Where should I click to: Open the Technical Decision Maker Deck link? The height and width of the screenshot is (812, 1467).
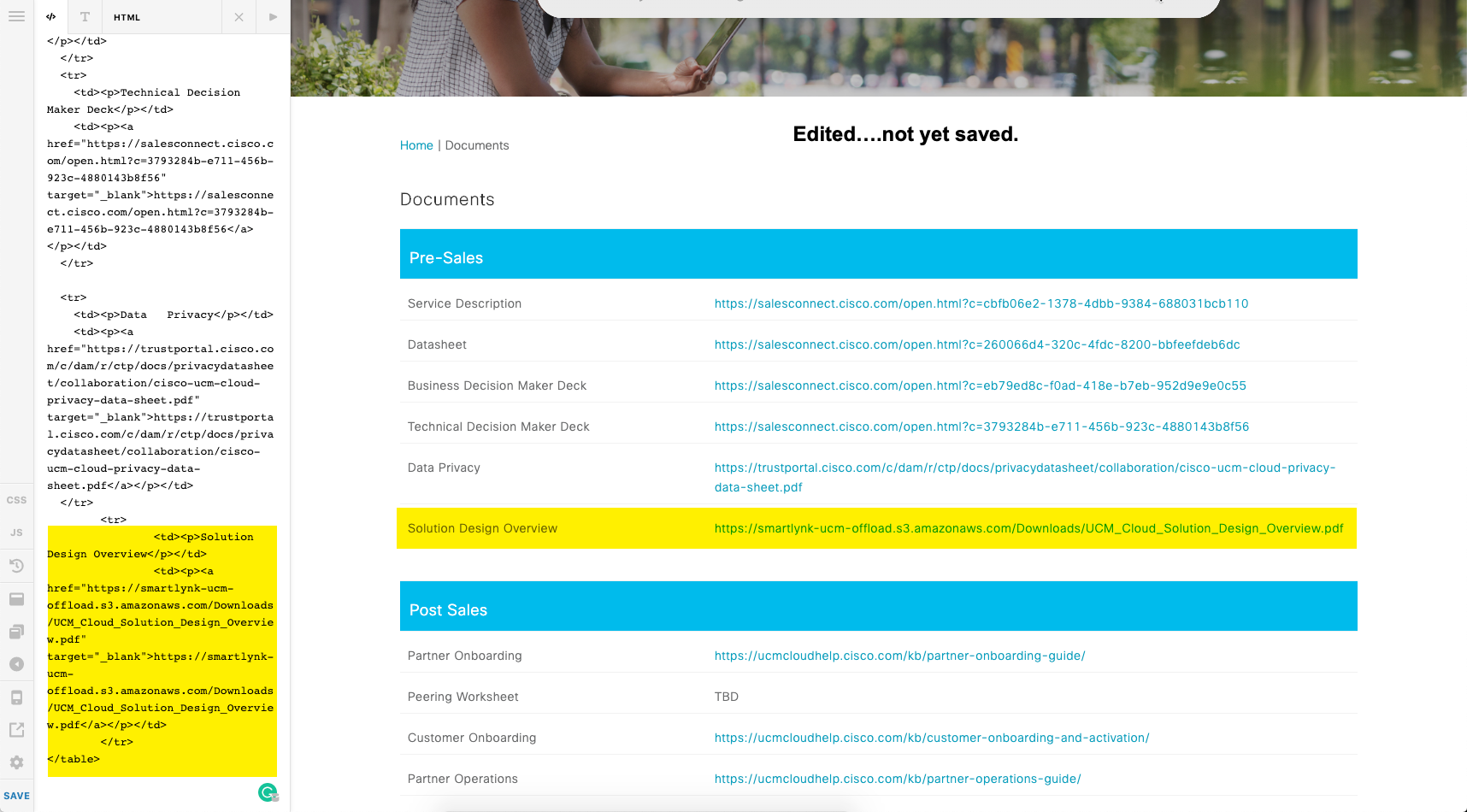point(981,427)
